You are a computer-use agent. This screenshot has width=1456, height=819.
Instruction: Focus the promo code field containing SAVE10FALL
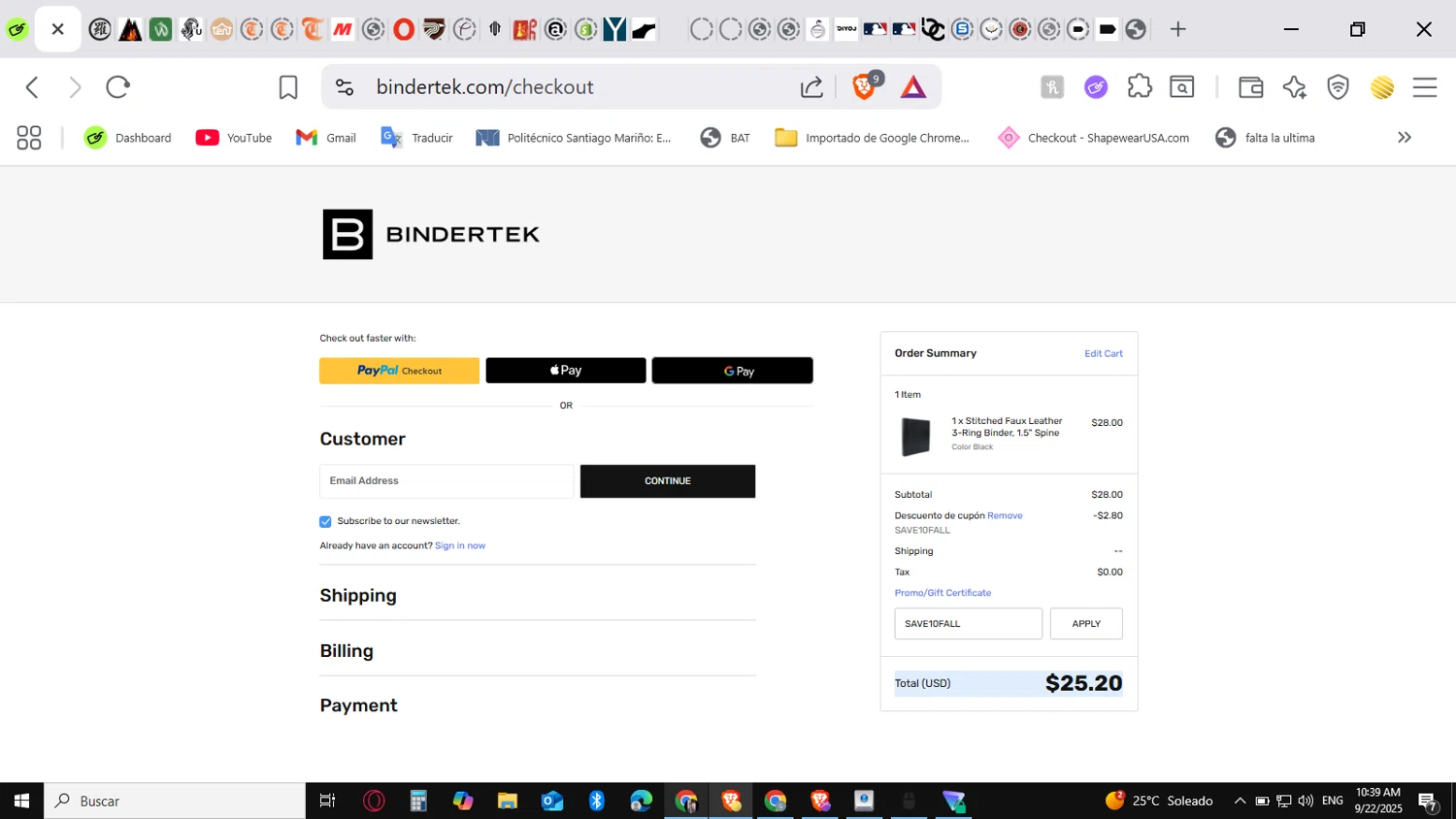pyautogui.click(x=968, y=624)
